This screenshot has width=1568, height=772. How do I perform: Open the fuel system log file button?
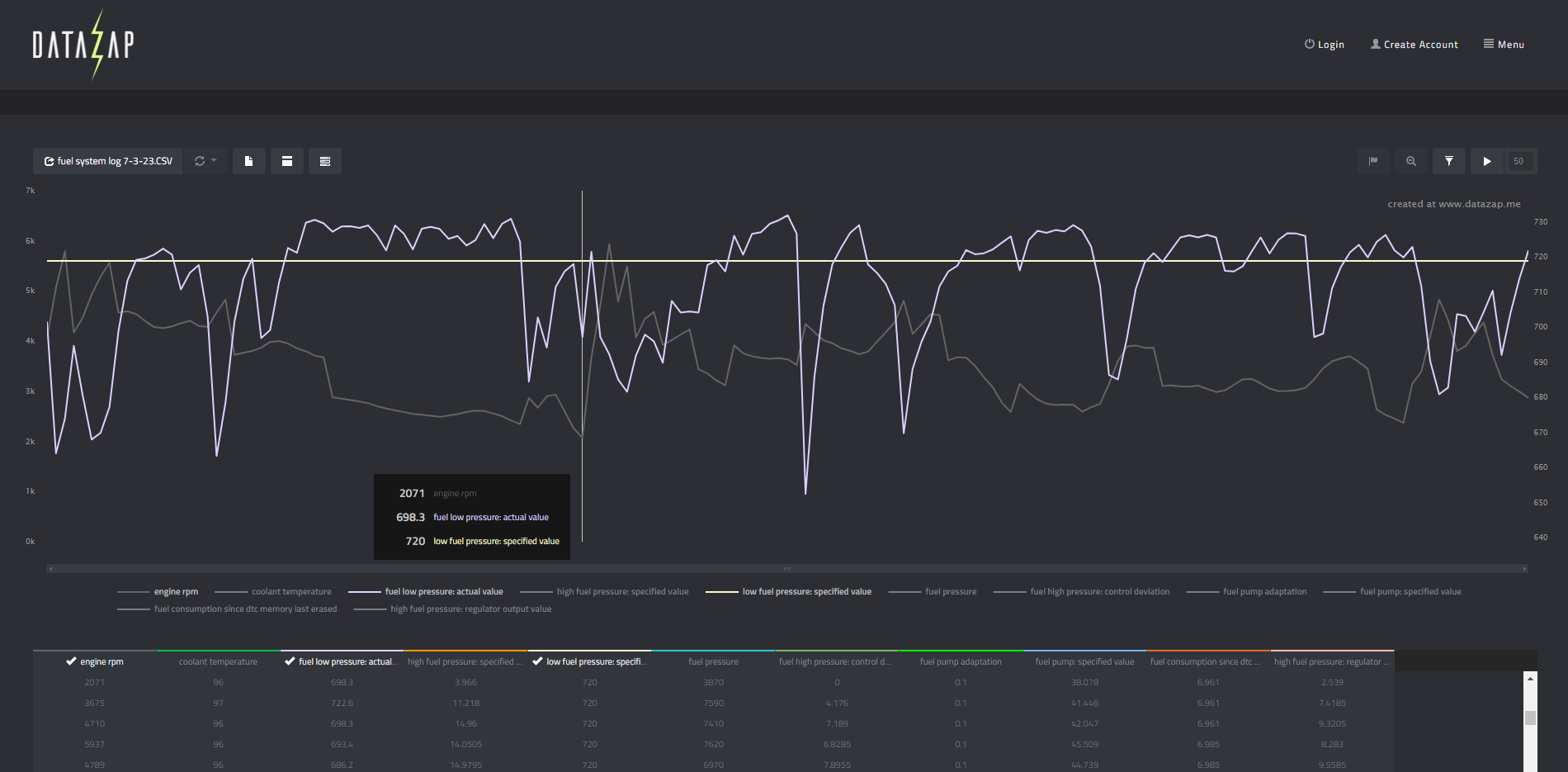pos(108,161)
